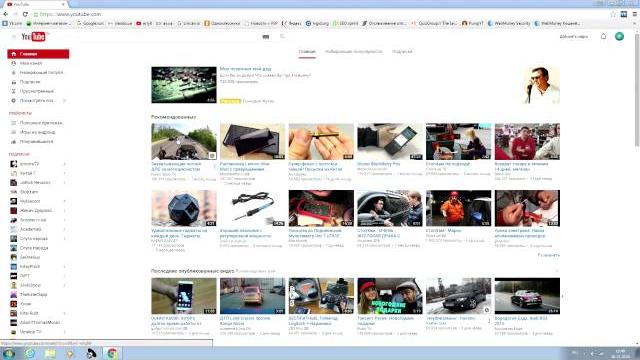This screenshot has width=640, height=360.
Task: Add the motorcycle video to watch later
Action: click(212, 156)
